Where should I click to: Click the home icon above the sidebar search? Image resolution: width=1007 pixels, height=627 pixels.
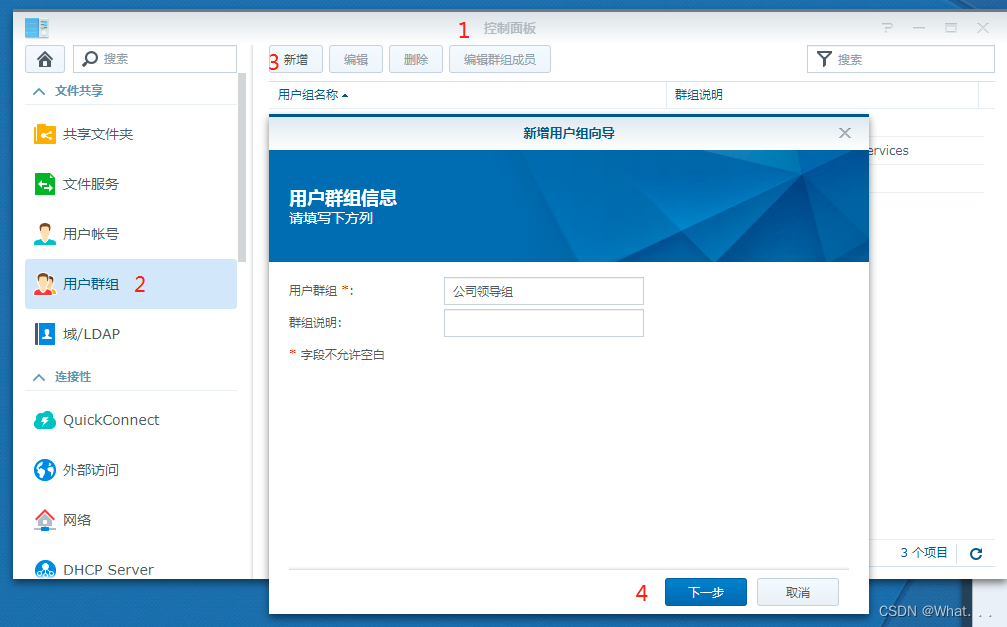point(45,59)
